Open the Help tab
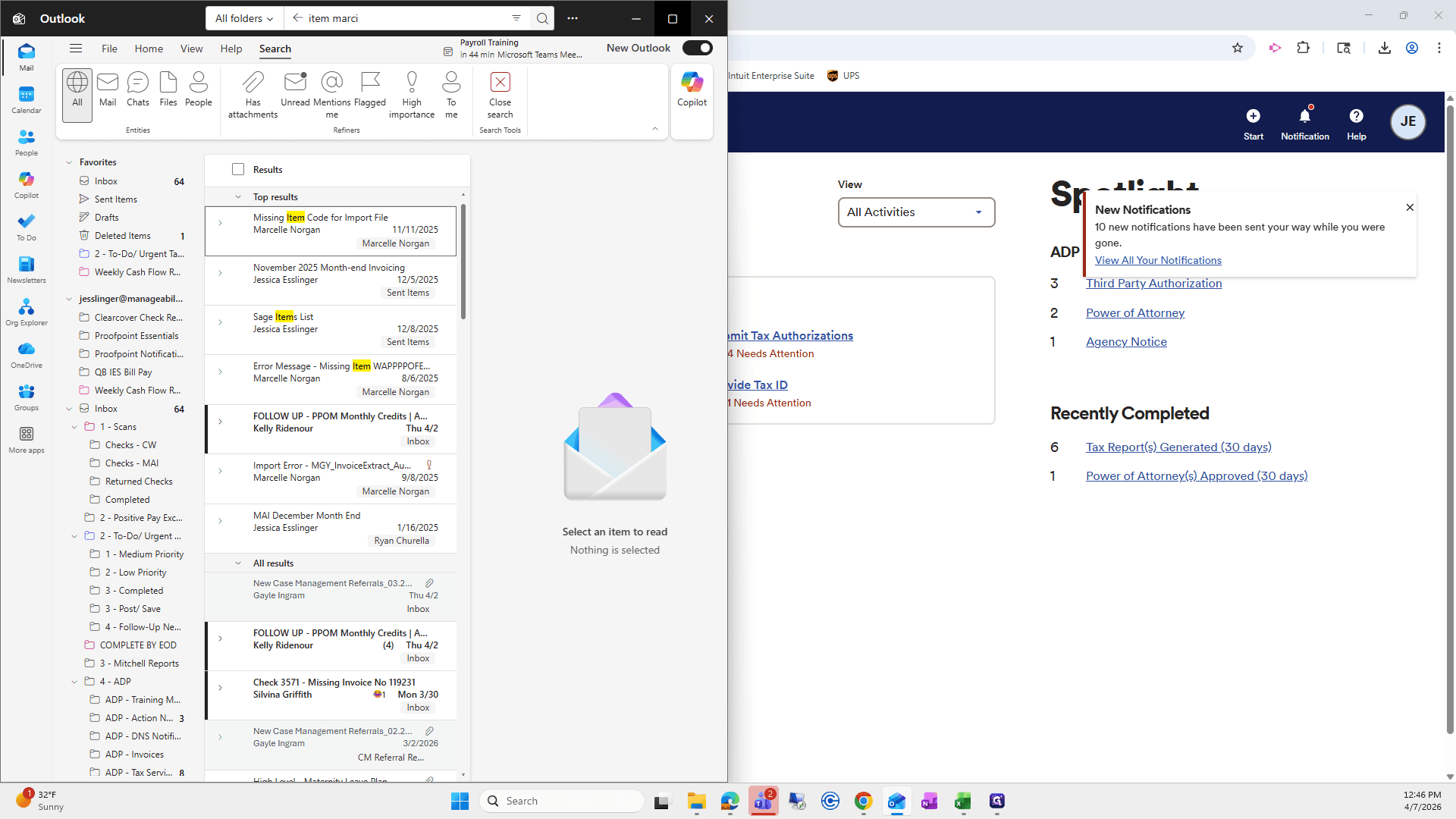Viewport: 1456px width, 819px height. point(231,49)
